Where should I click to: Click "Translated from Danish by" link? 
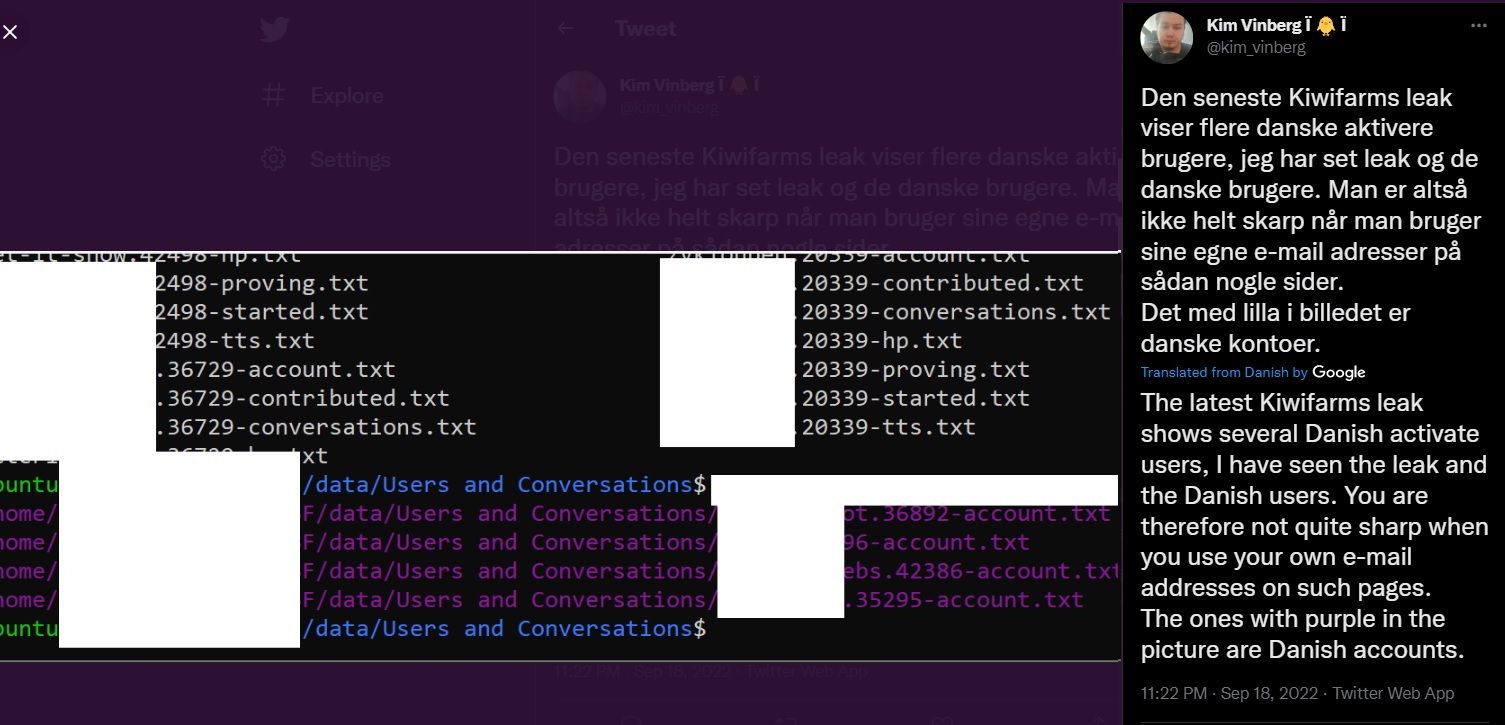click(x=1224, y=372)
